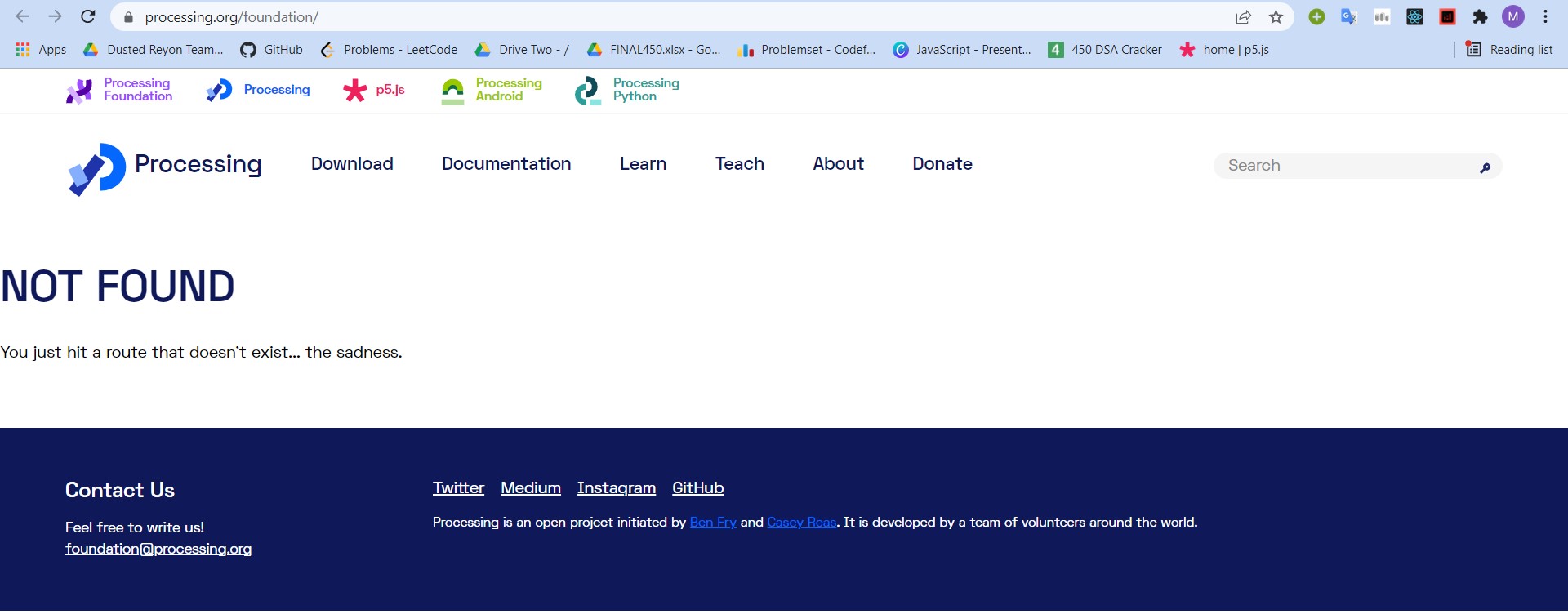Open the Extensions puzzle piece menu
Viewport: 1568px width, 614px height.
(x=1480, y=17)
